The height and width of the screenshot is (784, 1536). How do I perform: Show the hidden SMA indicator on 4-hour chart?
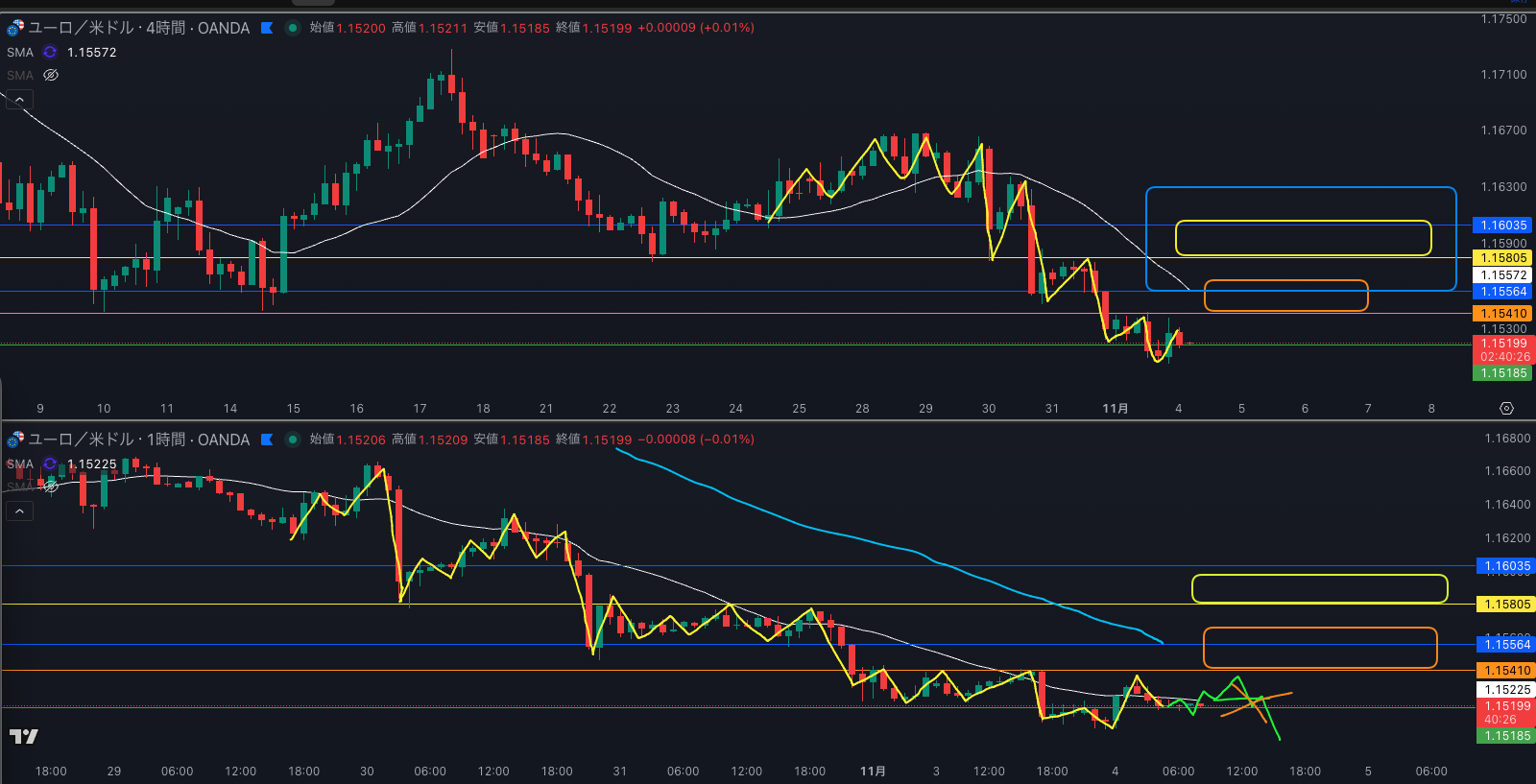[x=51, y=75]
